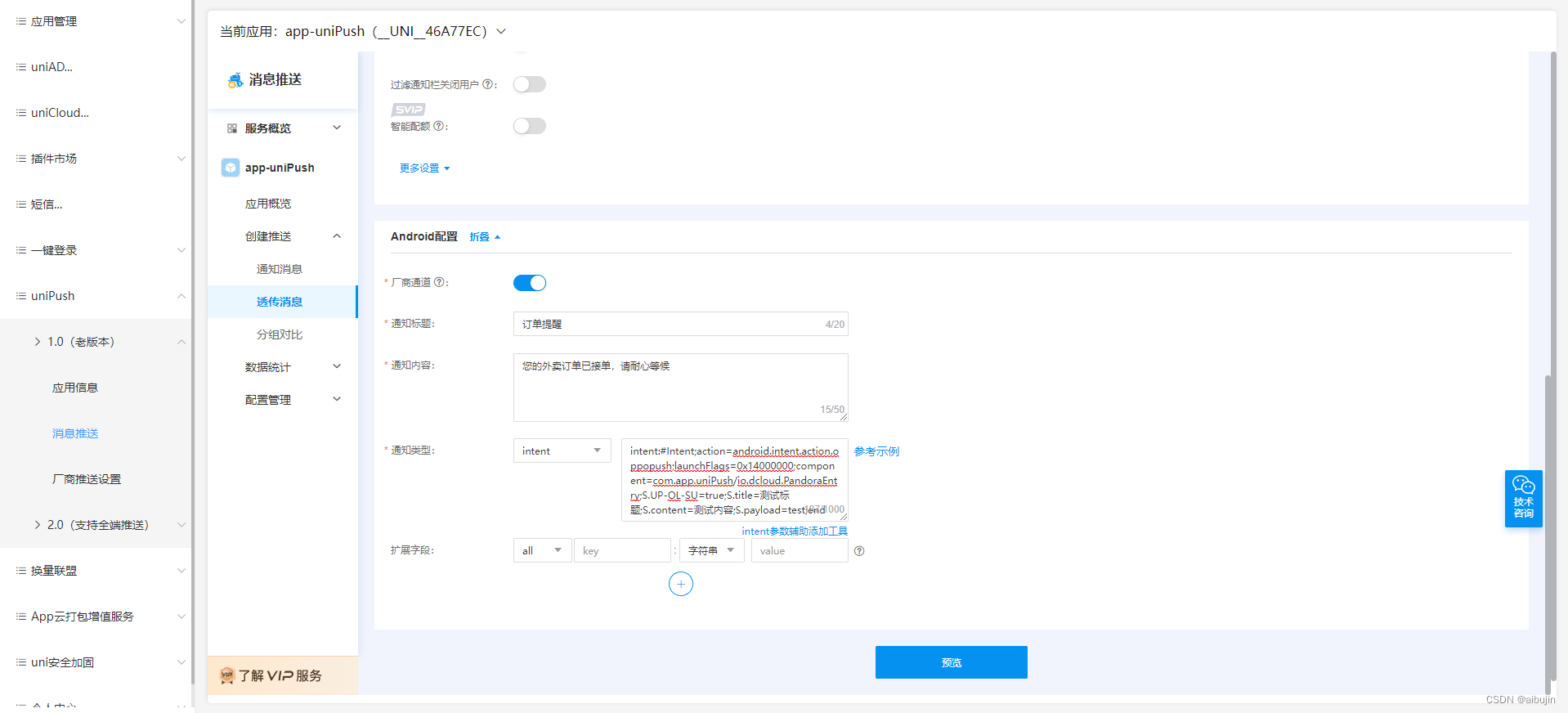Click the left sidebar scrollbar
The width and height of the screenshot is (1568, 713).
193,342
